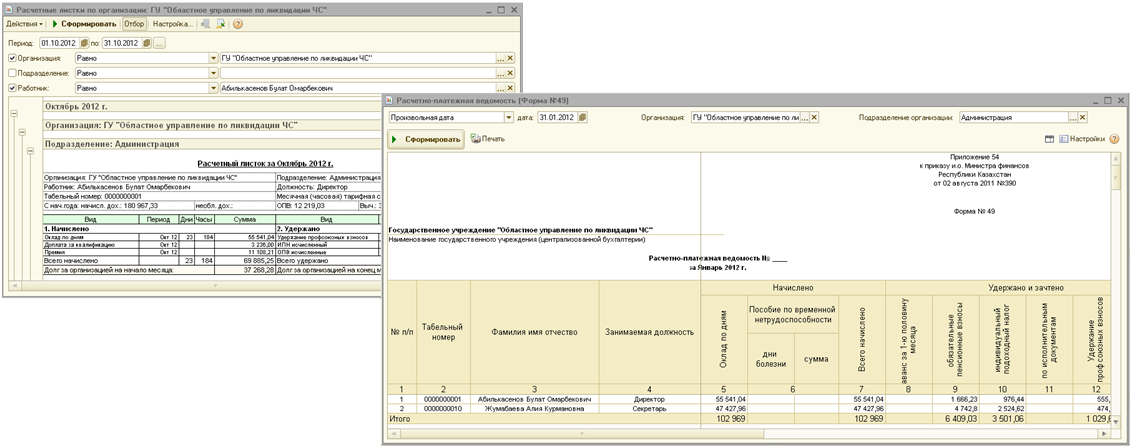Screen dimensions: 1132x448
Task: Open calendar picker for period start date
Action: pyautogui.click(x=84, y=43)
